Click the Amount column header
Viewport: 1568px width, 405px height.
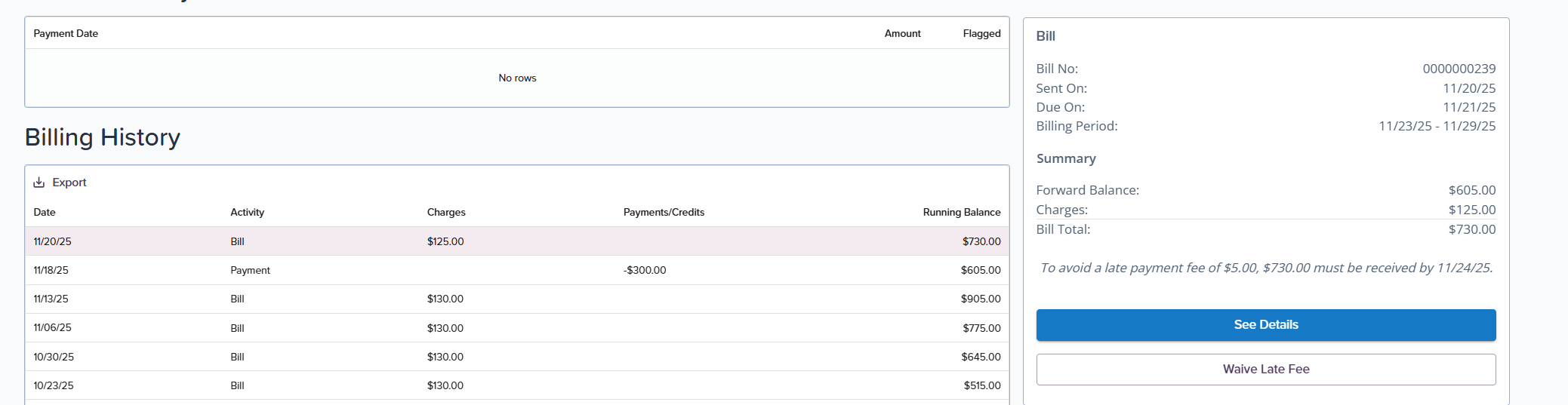(902, 34)
